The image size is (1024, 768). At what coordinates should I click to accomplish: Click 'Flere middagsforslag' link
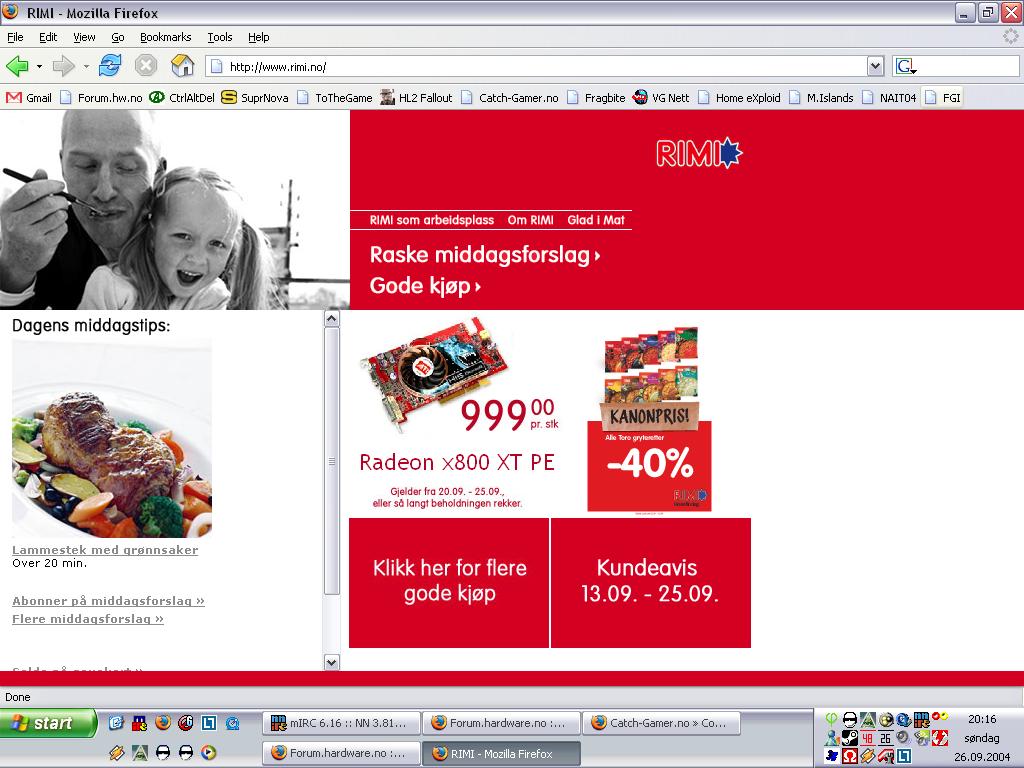[x=88, y=619]
